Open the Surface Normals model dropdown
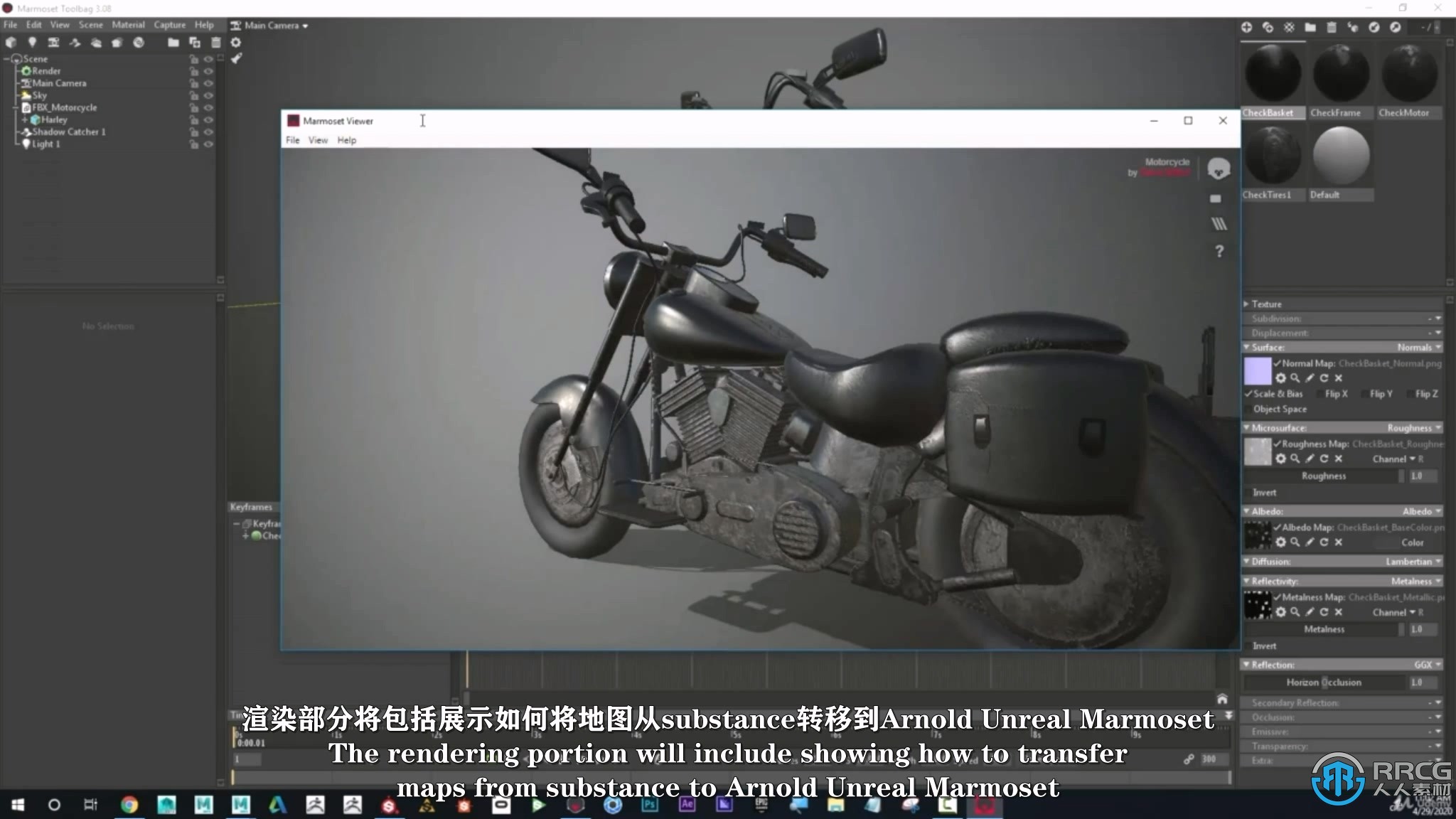Viewport: 1456px width, 819px height. [x=1419, y=348]
